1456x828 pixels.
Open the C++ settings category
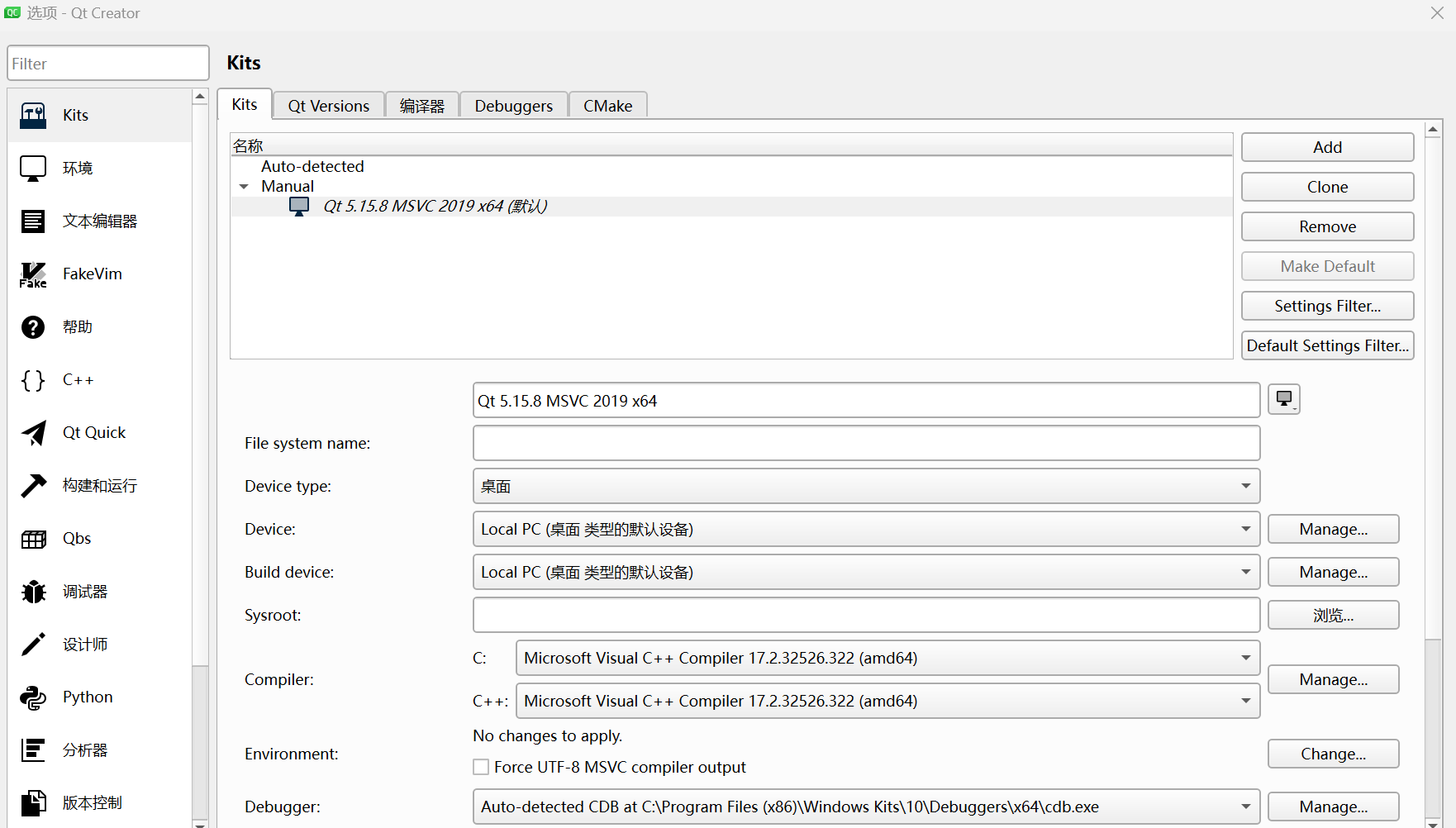[x=100, y=380]
